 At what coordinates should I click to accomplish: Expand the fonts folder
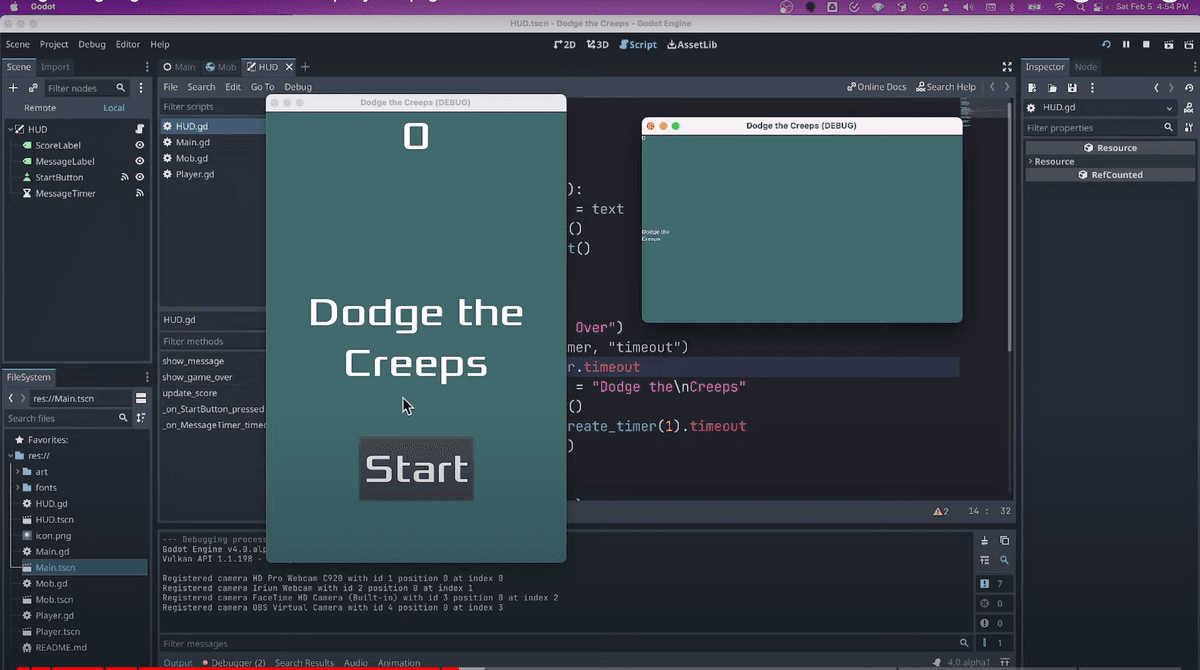click(x=17, y=487)
